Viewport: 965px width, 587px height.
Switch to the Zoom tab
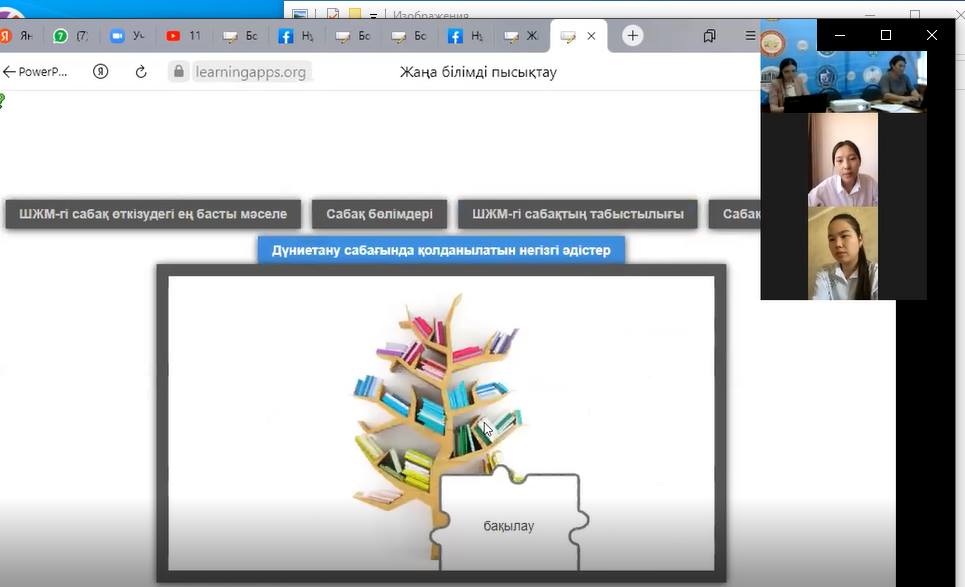tap(127, 36)
